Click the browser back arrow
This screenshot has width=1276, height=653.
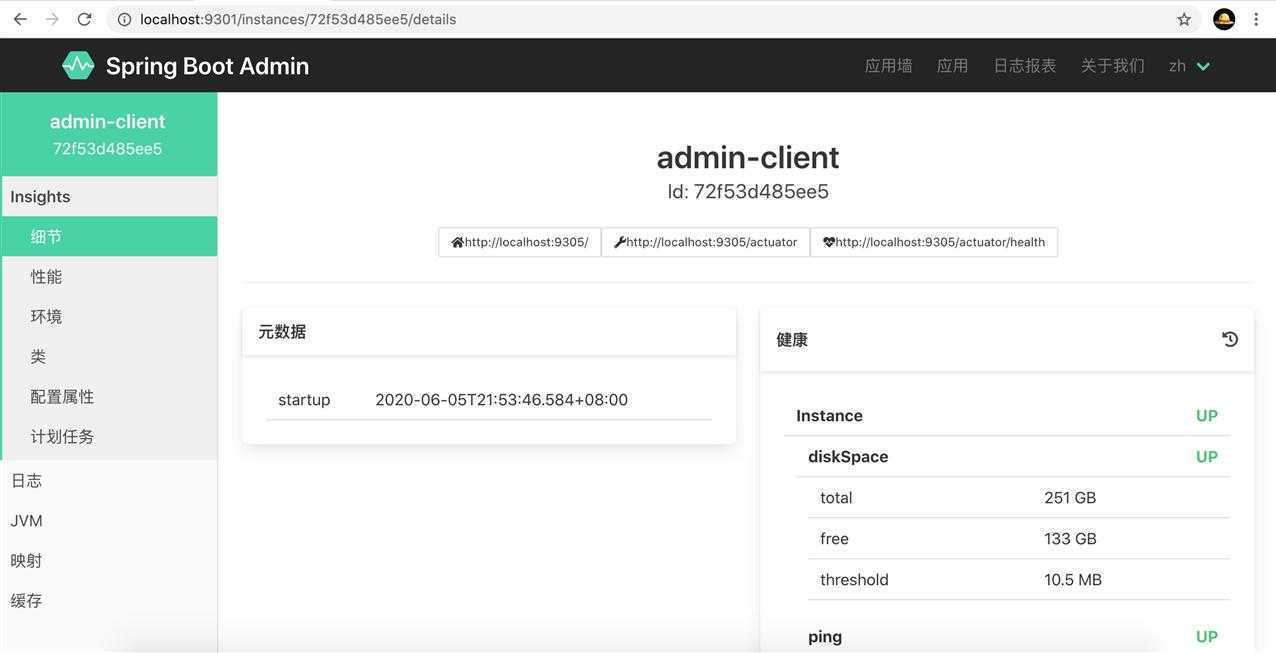[x=20, y=19]
